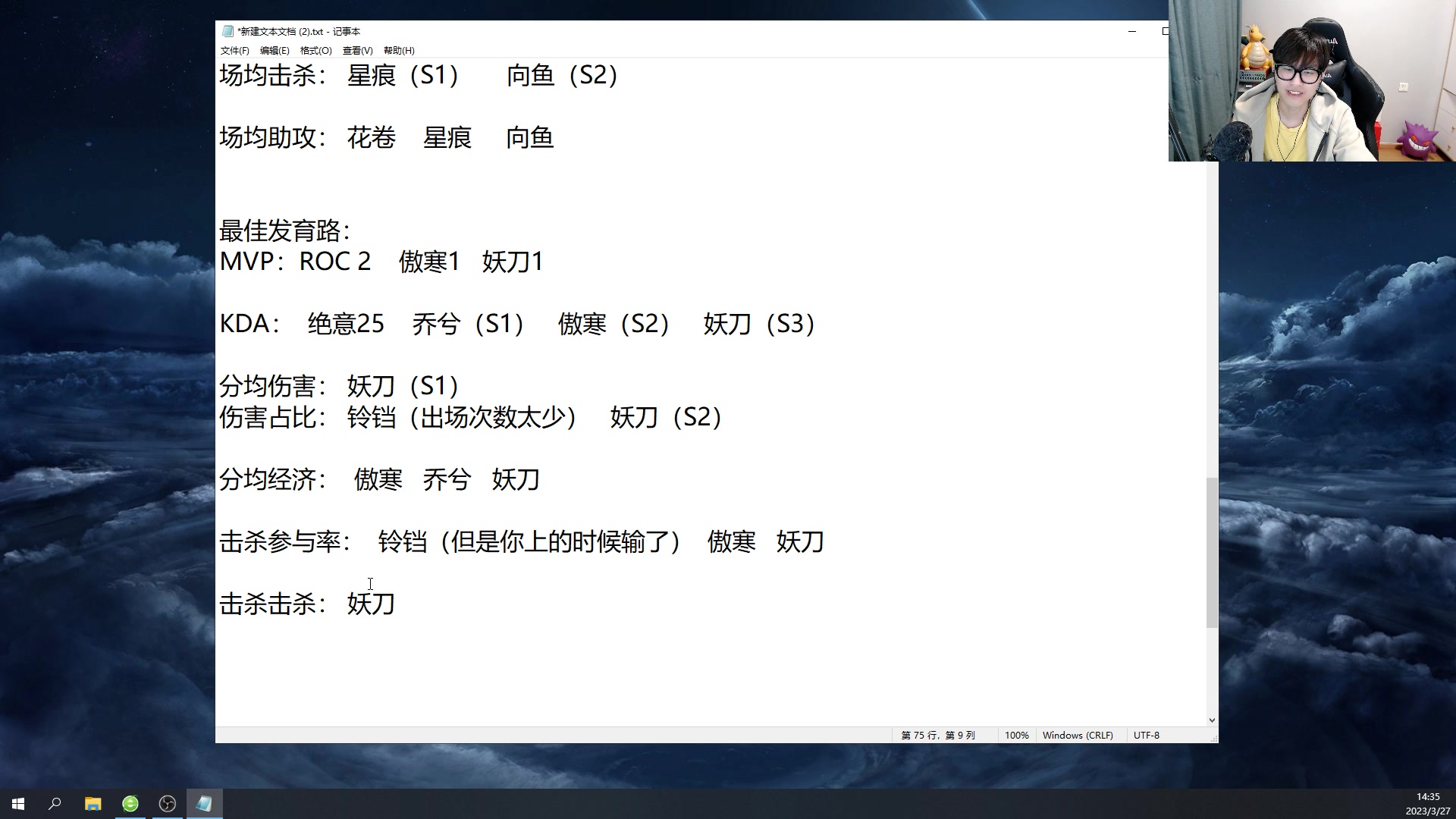Click the scroll down arrow in Notepad
Image resolution: width=1456 pixels, height=819 pixels.
[1212, 720]
